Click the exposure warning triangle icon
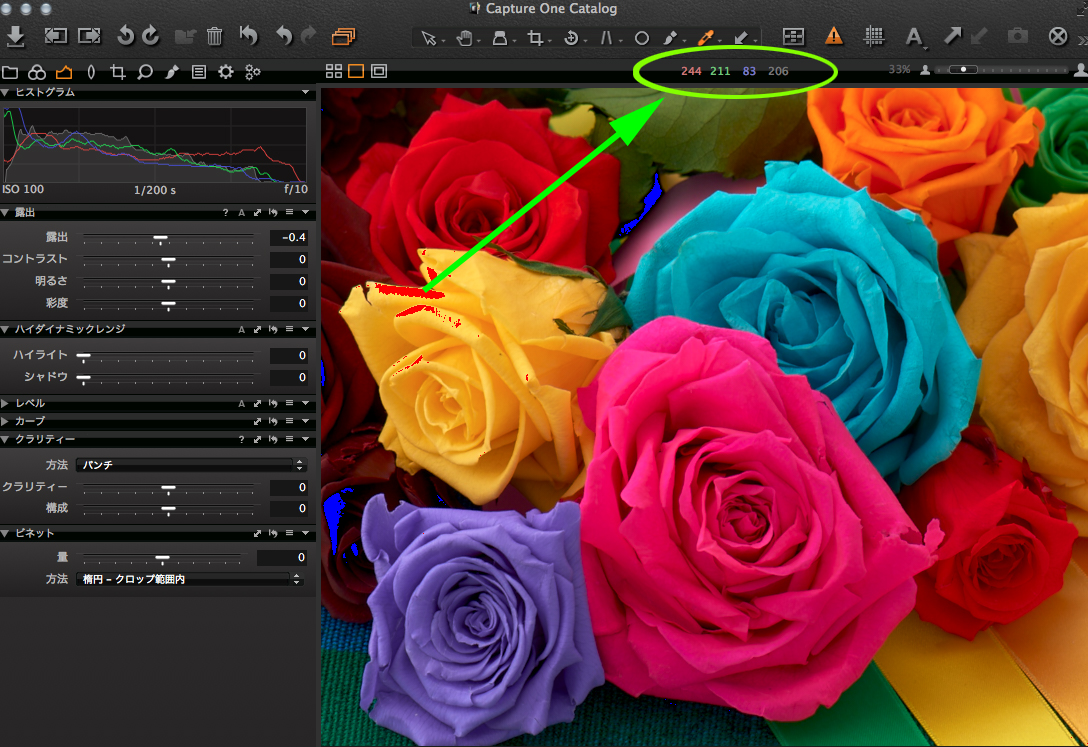 point(833,36)
